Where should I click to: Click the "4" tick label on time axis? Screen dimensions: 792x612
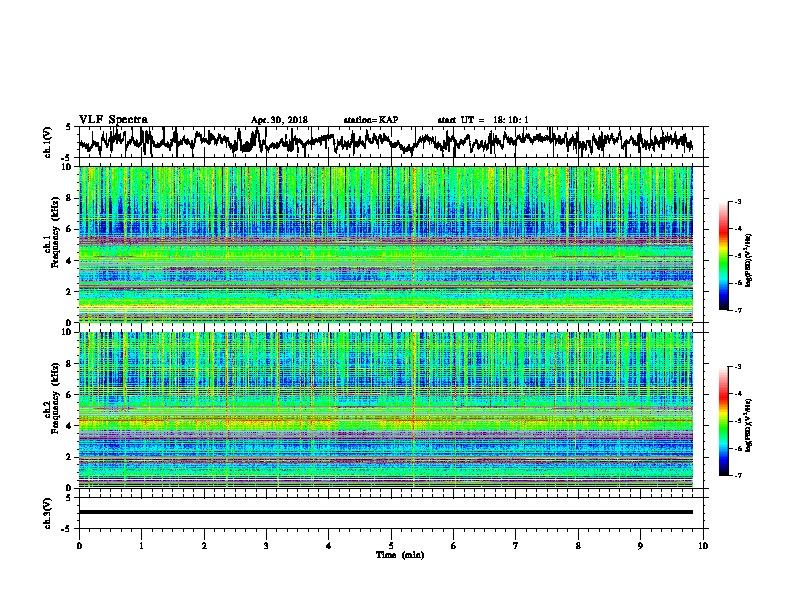329,546
